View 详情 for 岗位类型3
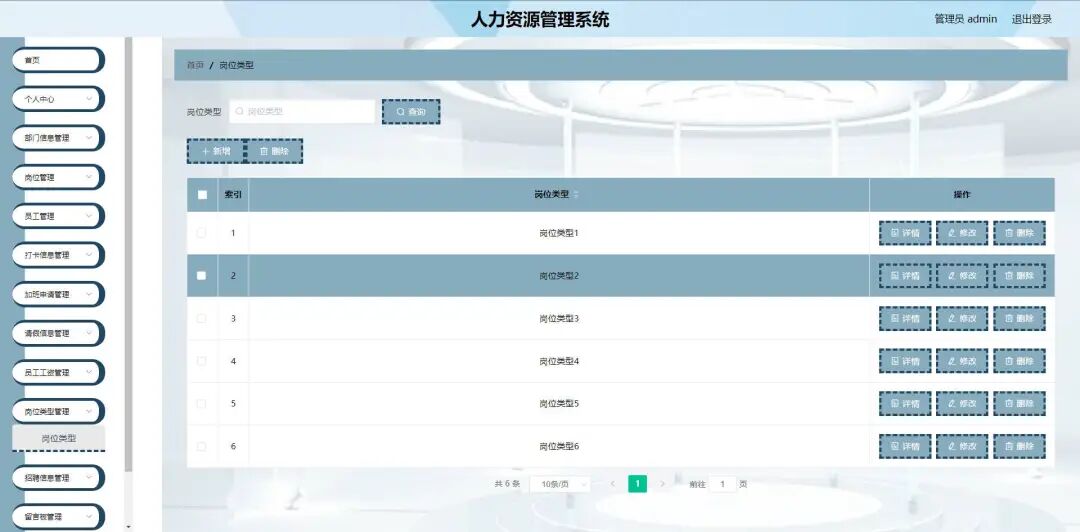1080x532 pixels. 905,318
